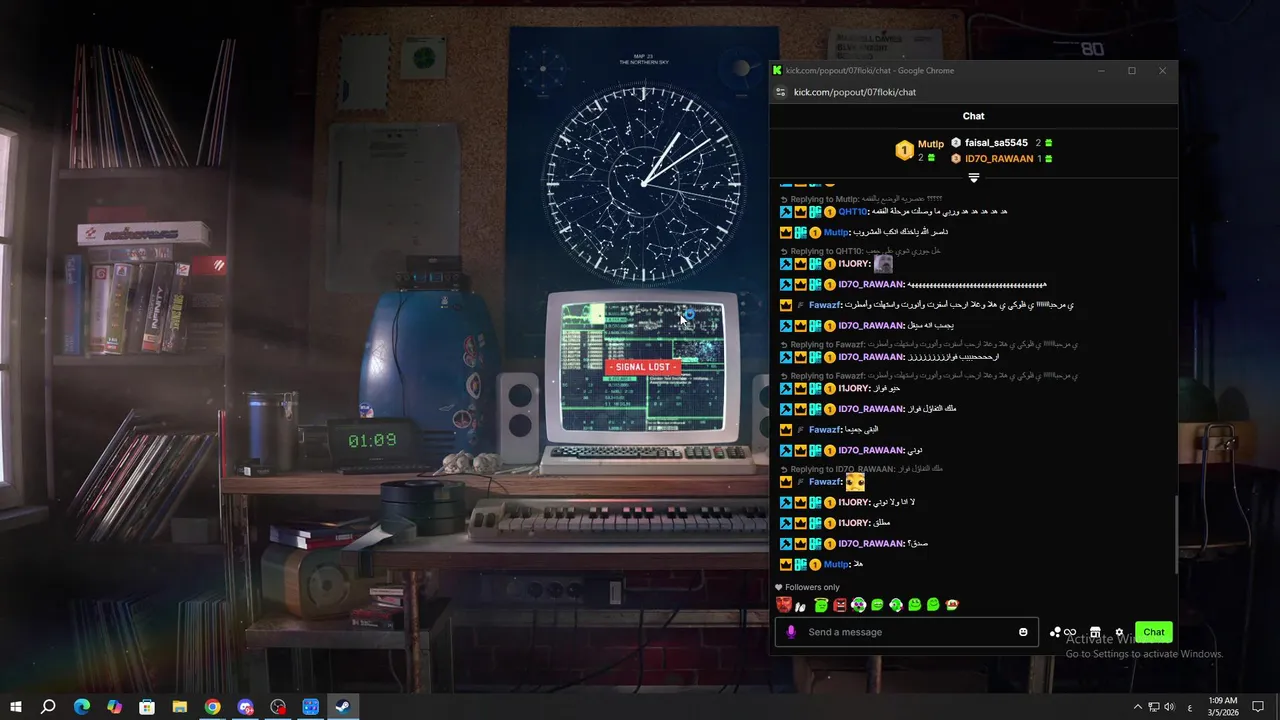1280x720 pixels.
Task: Open Windows Search from the taskbar
Action: tap(48, 707)
